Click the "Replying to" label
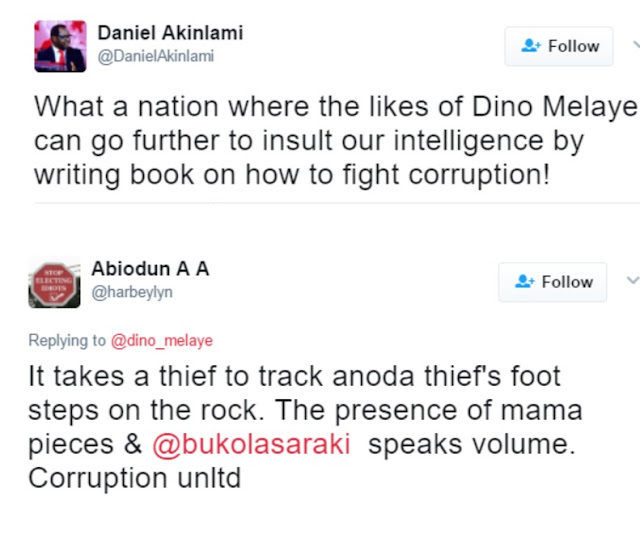640x539 pixels. (x=66, y=340)
